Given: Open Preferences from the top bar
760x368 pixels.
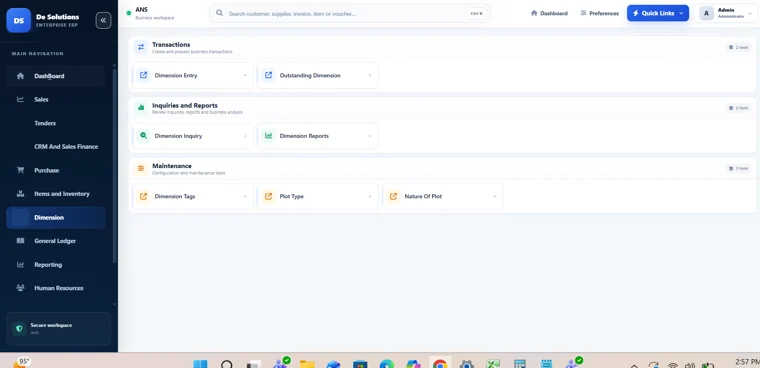Looking at the screenshot, I should pos(600,14).
